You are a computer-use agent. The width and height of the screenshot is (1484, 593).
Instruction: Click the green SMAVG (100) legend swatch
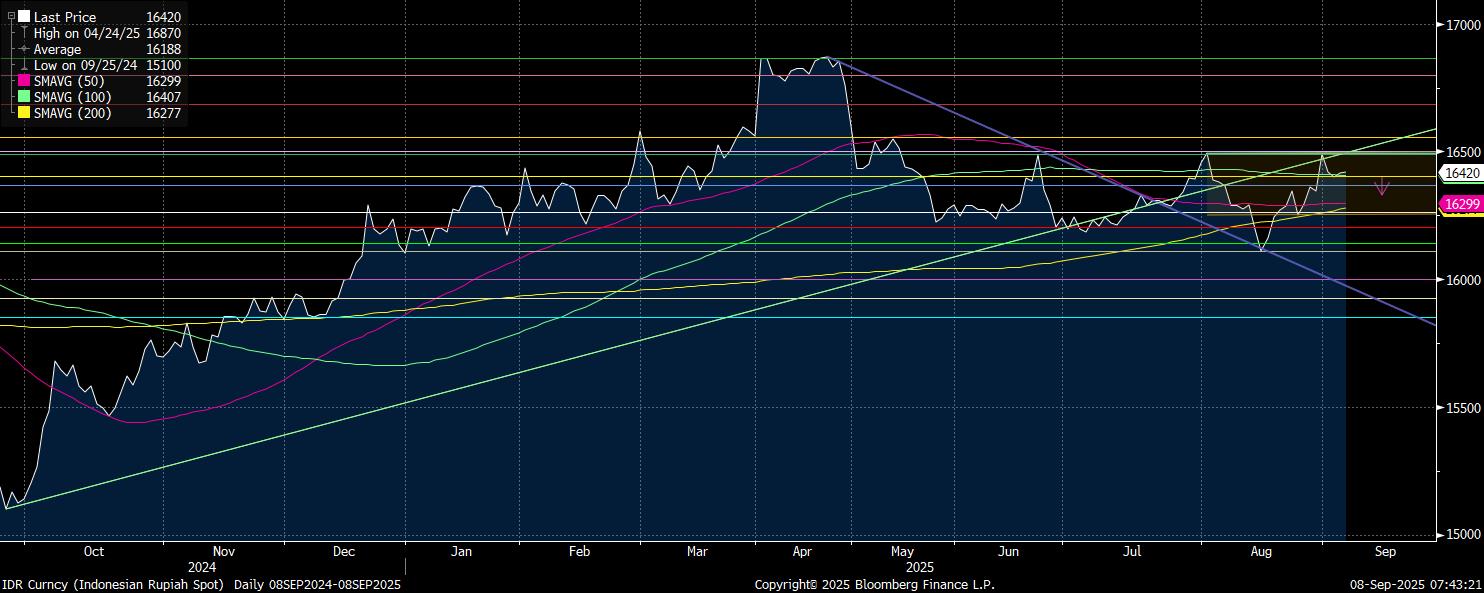click(x=24, y=97)
